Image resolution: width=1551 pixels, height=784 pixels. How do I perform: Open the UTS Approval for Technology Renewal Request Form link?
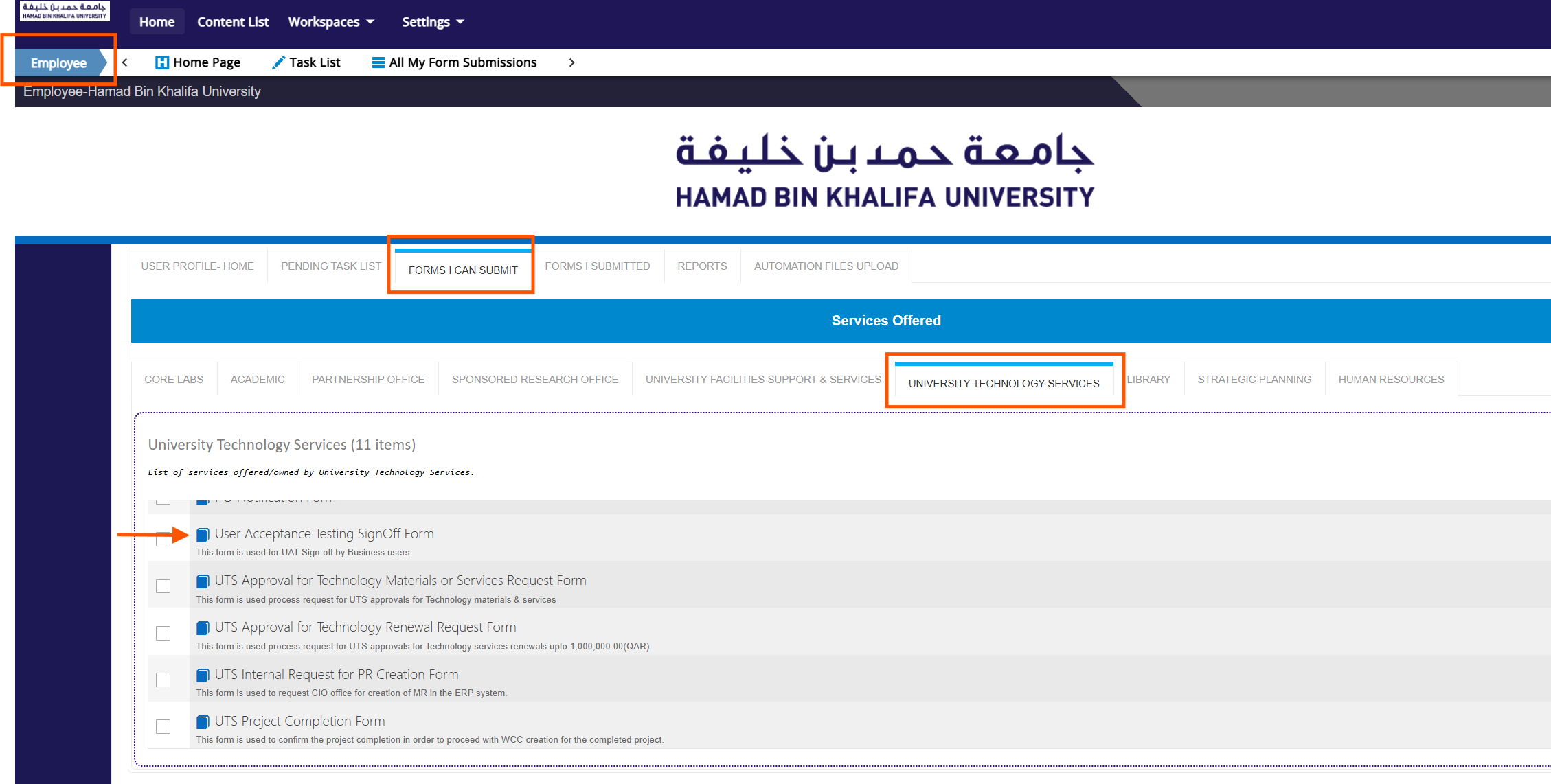tap(365, 627)
